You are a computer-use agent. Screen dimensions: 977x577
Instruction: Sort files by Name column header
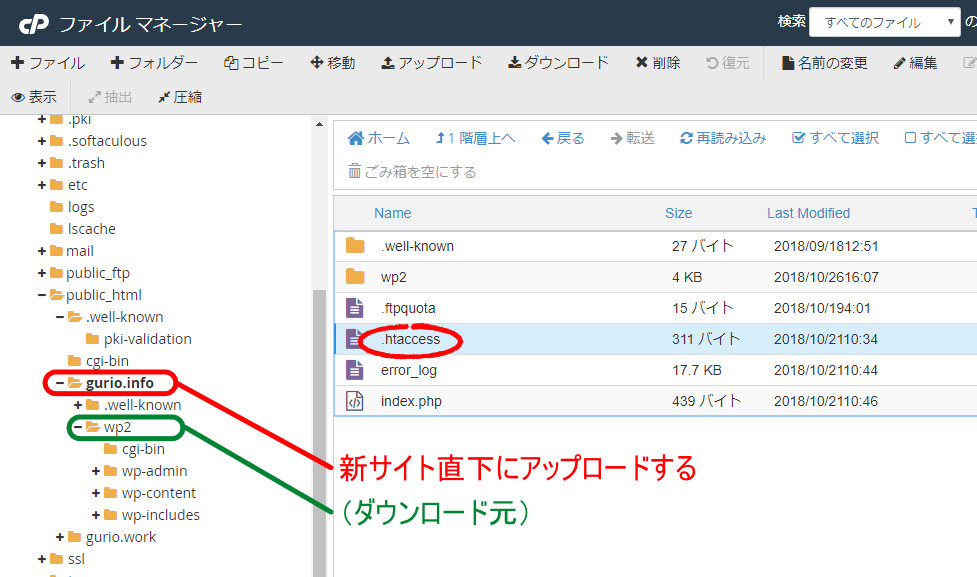[x=392, y=213]
